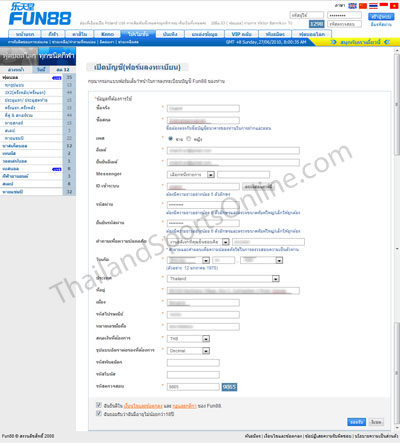Image resolution: width=400 pixels, height=448 pixels.
Task: Click the first name input field
Action: point(203,108)
